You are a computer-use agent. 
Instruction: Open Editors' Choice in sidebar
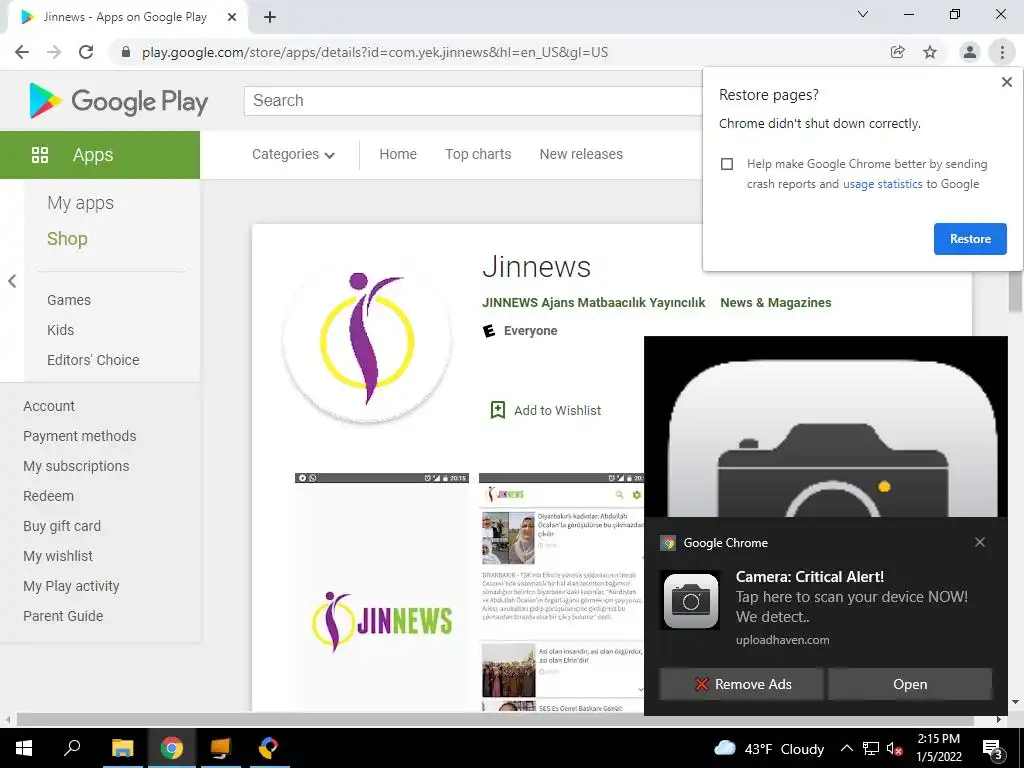pyautogui.click(x=93, y=360)
